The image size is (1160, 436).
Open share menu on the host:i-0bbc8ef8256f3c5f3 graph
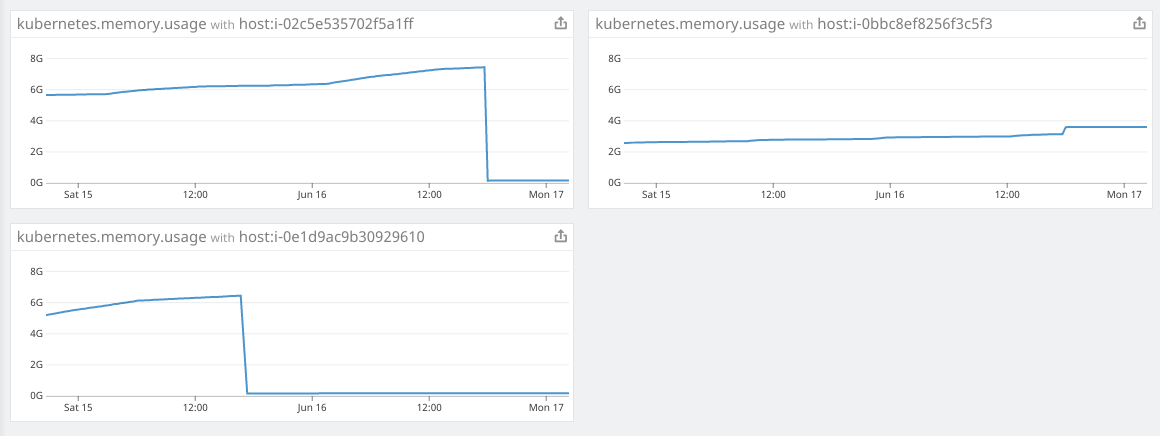pos(1139,24)
